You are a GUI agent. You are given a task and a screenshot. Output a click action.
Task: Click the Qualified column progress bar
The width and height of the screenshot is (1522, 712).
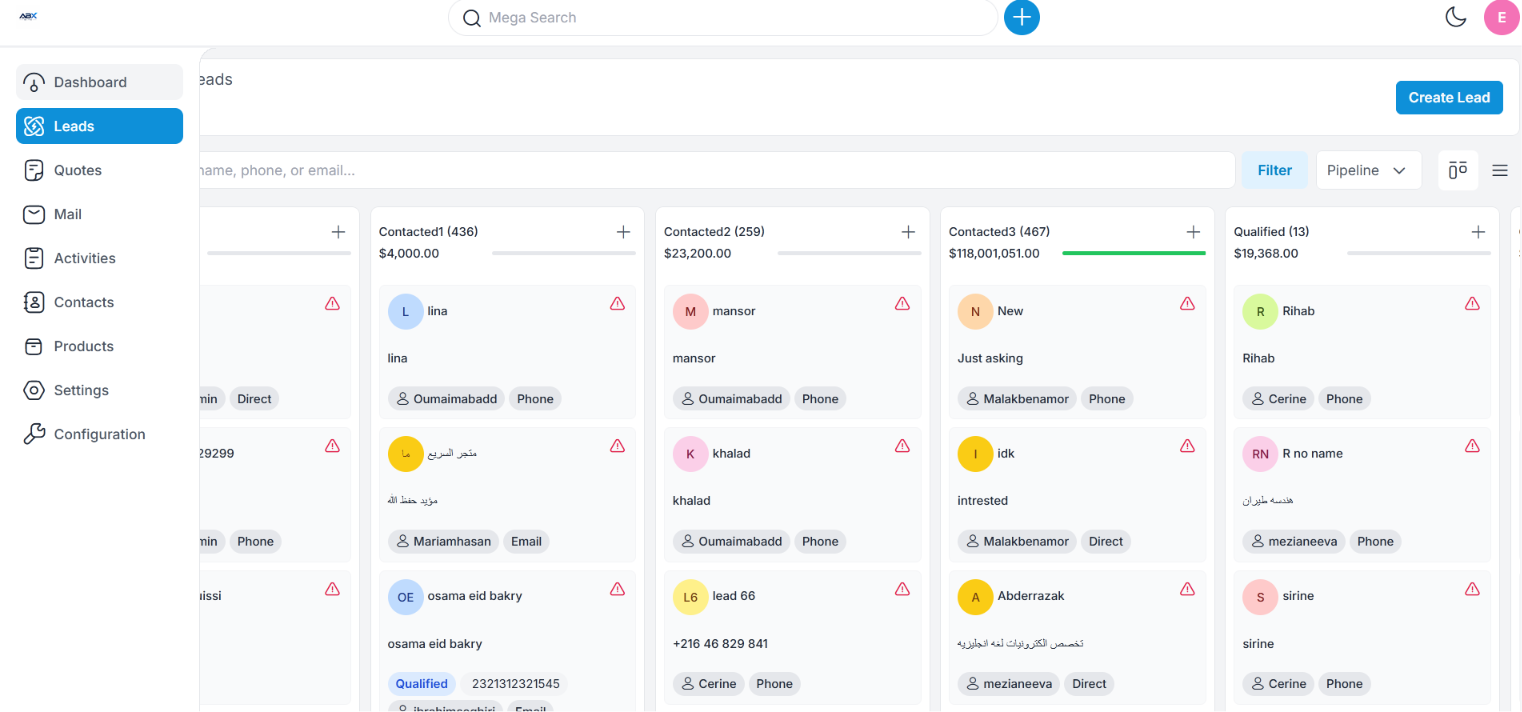coord(1419,253)
